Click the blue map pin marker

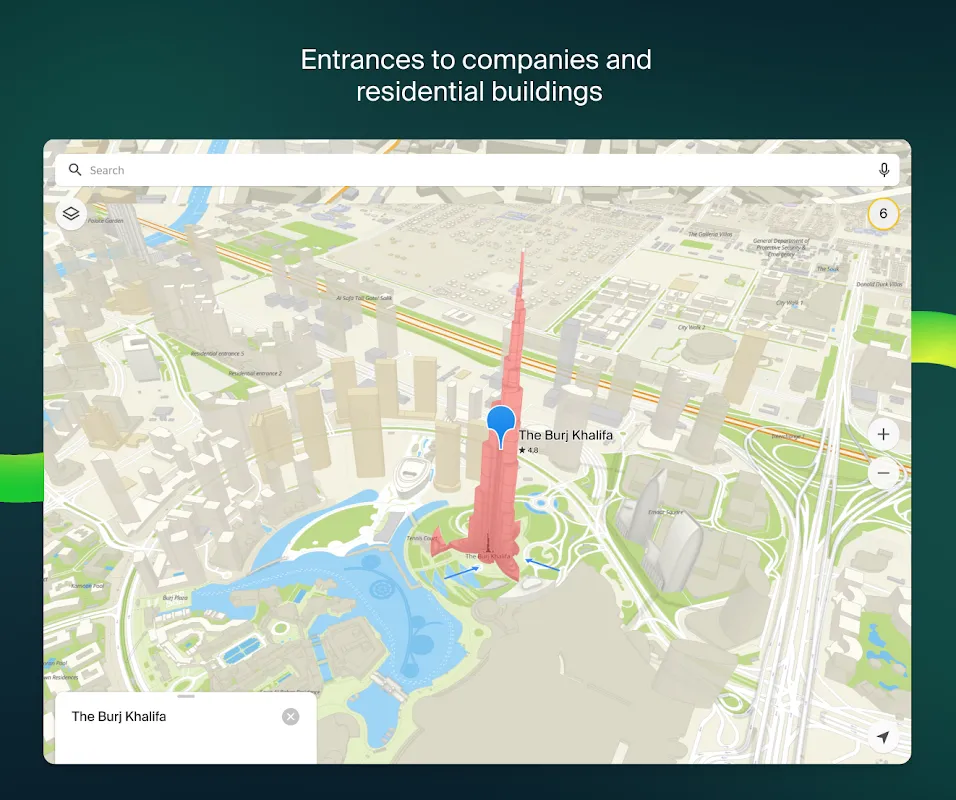point(501,427)
